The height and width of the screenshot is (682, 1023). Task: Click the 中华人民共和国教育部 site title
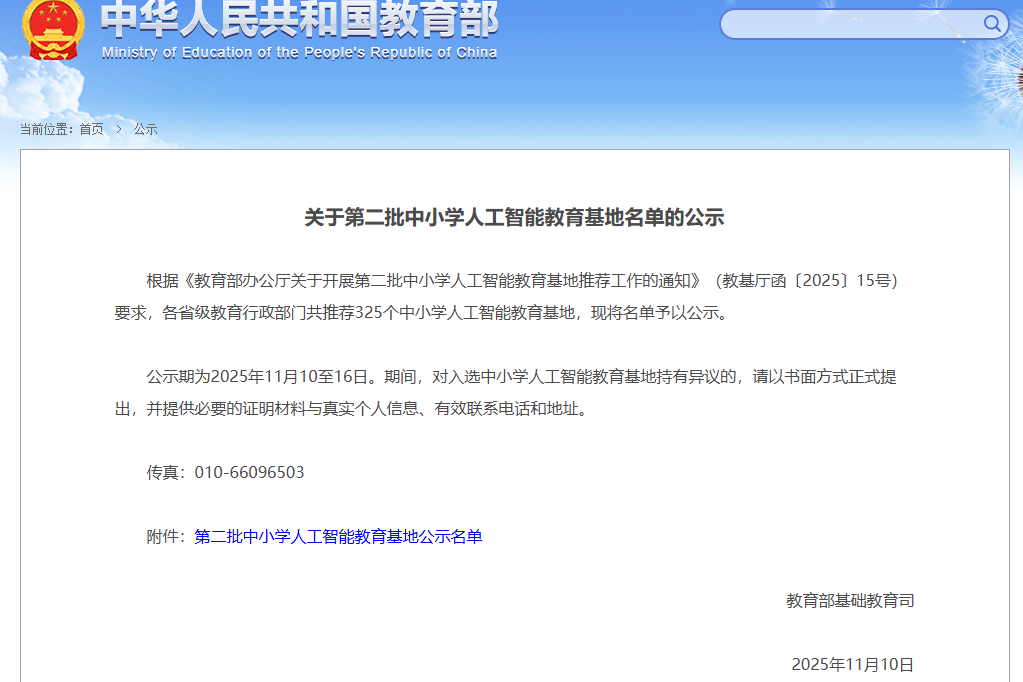[x=299, y=18]
